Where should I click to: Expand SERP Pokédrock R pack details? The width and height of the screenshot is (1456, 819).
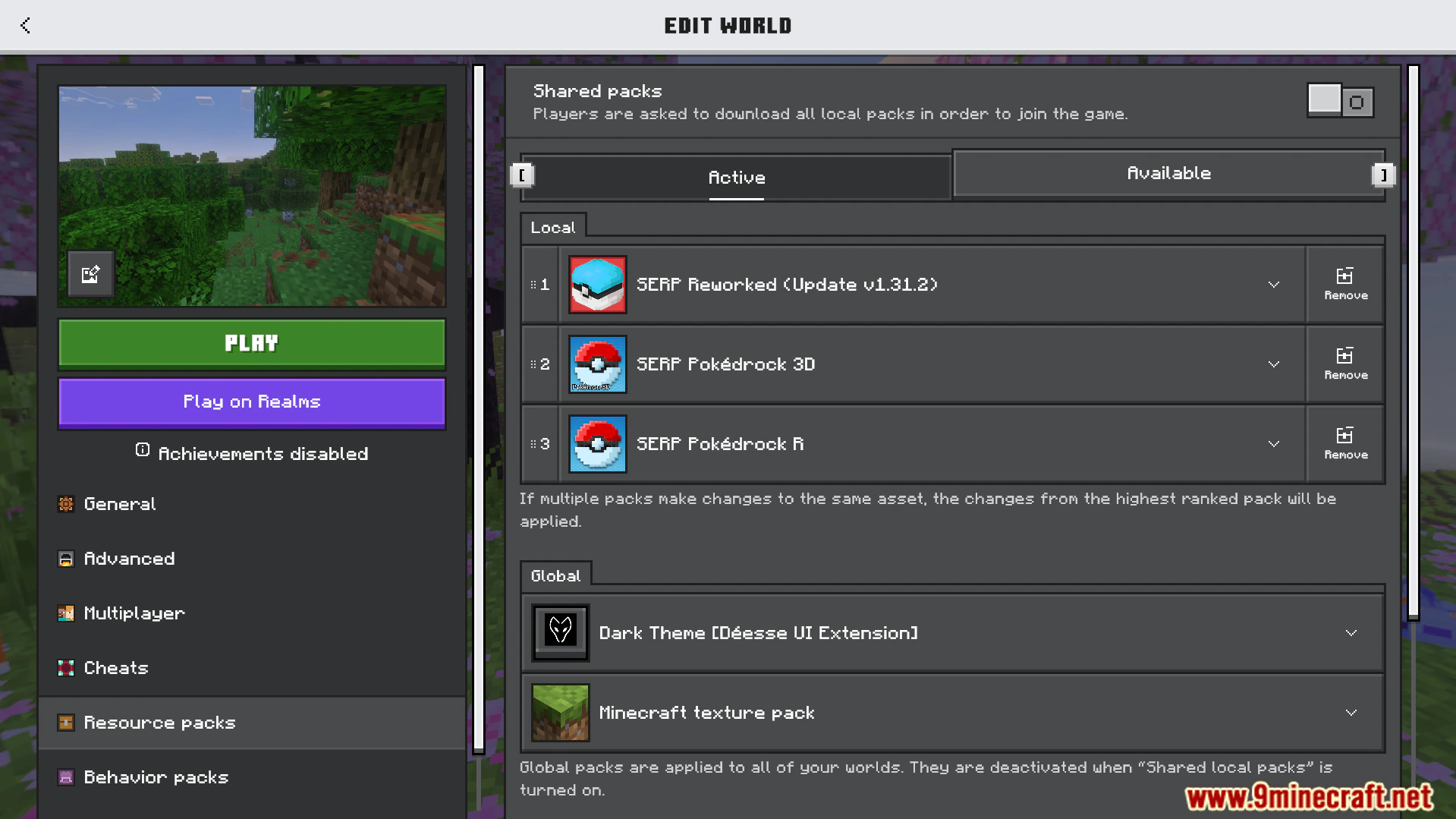[x=1274, y=444]
